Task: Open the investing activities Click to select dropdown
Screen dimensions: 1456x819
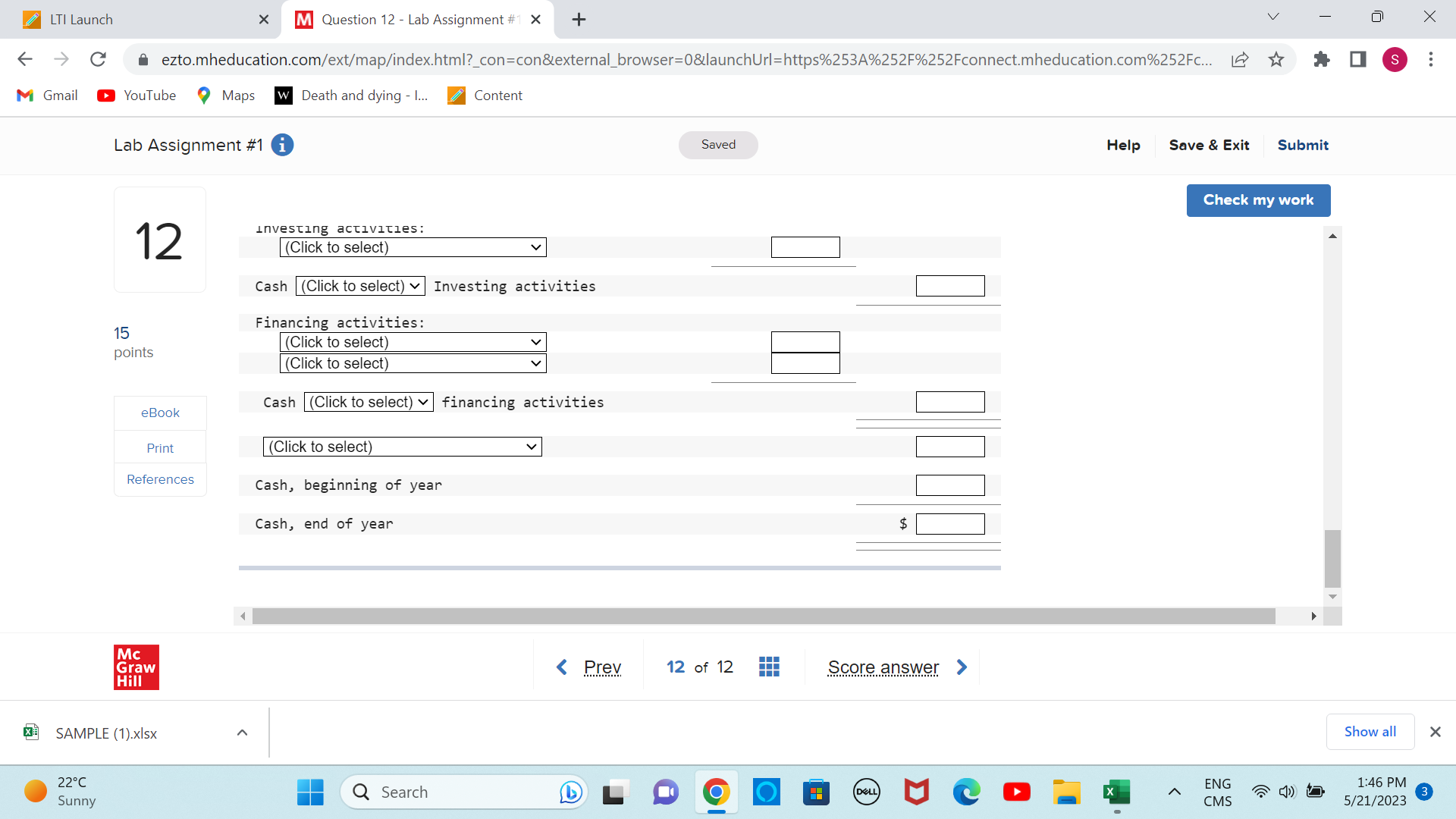Action: [x=412, y=246]
